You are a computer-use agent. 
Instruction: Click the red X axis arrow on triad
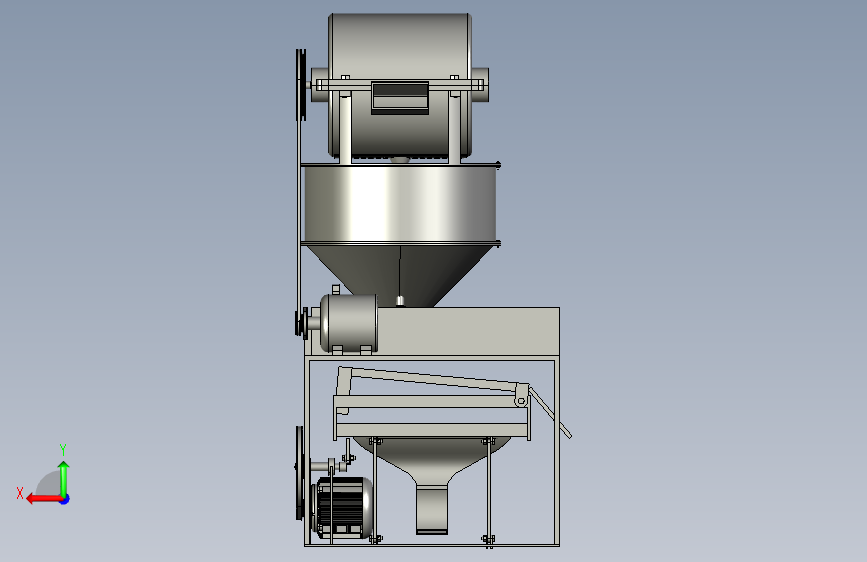tap(44, 499)
